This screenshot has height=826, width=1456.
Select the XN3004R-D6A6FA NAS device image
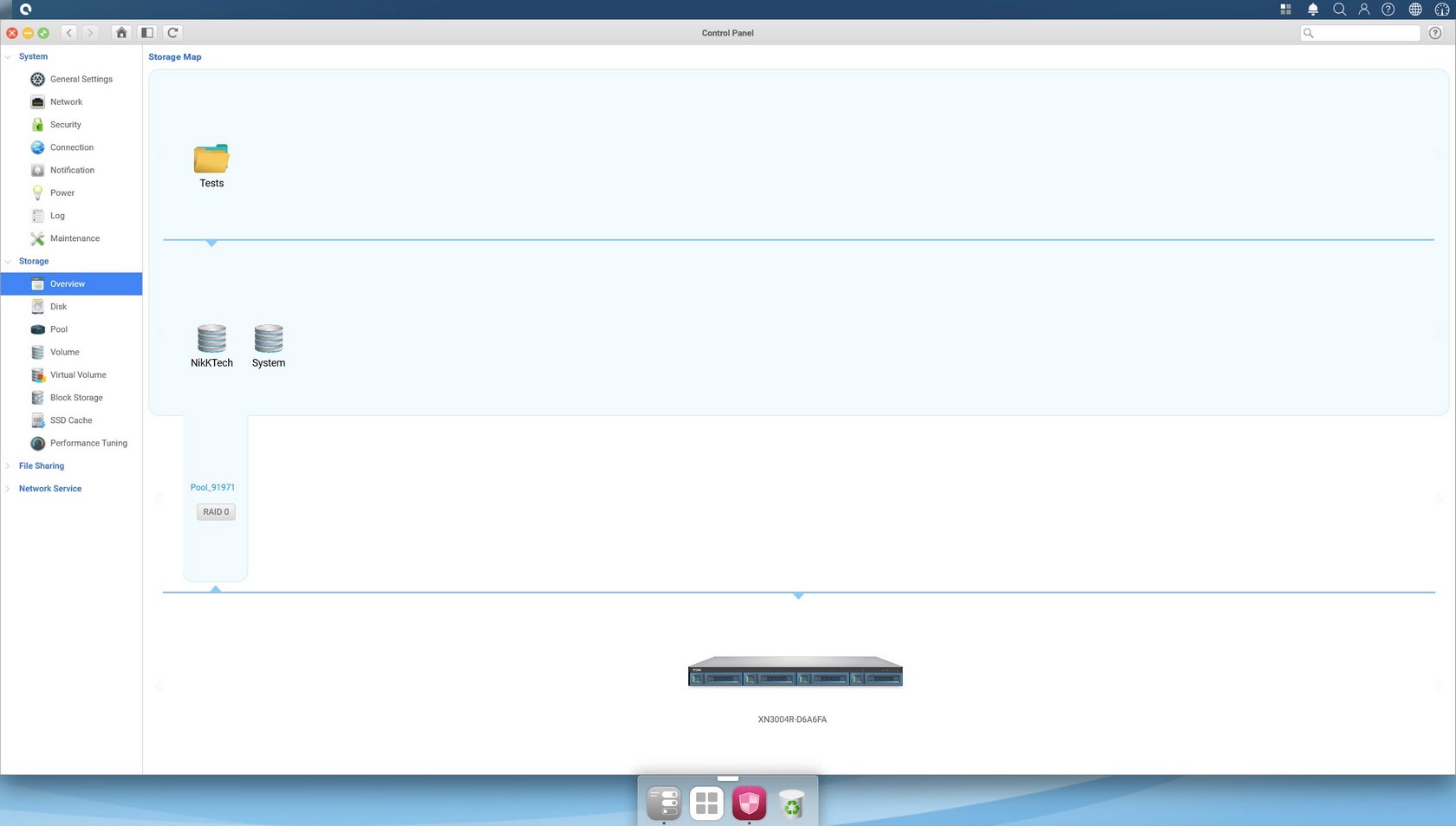796,672
